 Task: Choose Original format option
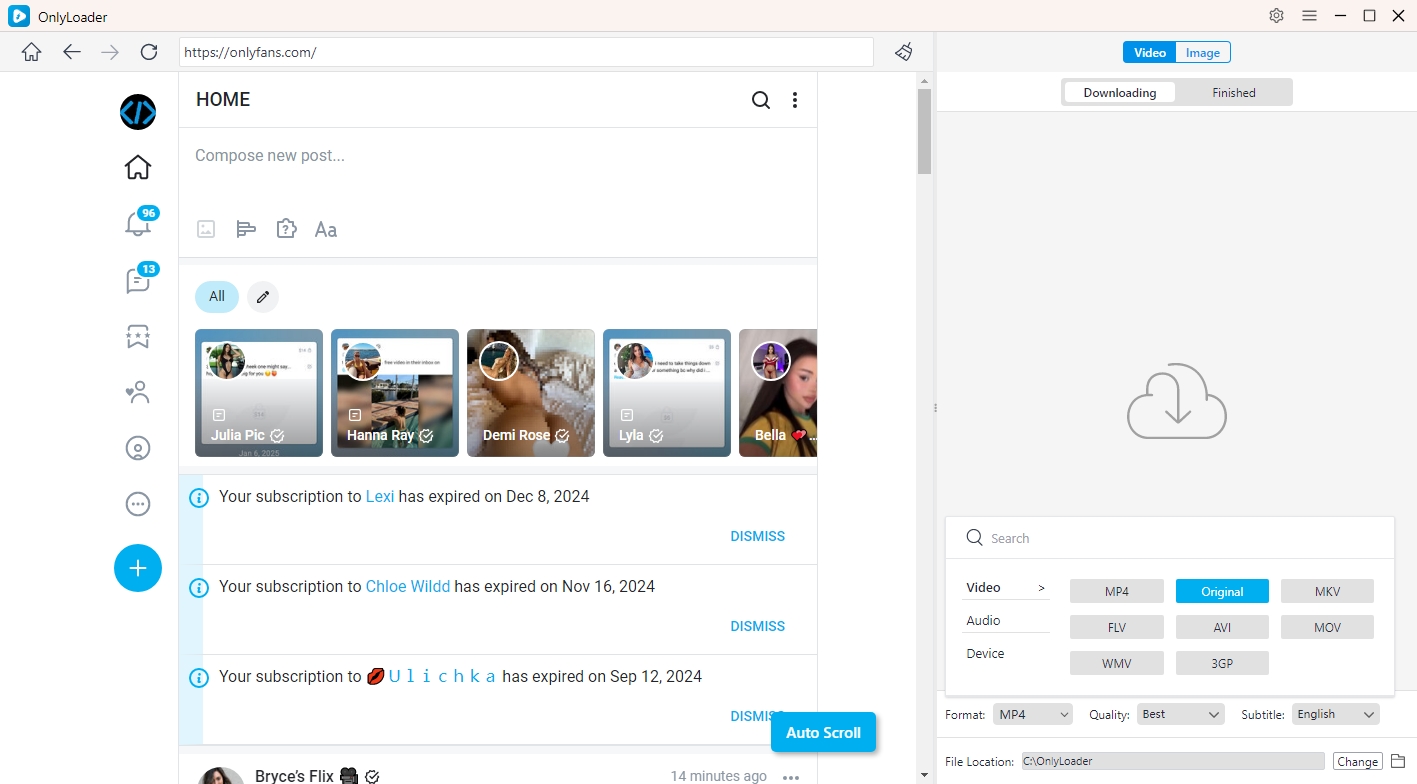[x=1222, y=591]
